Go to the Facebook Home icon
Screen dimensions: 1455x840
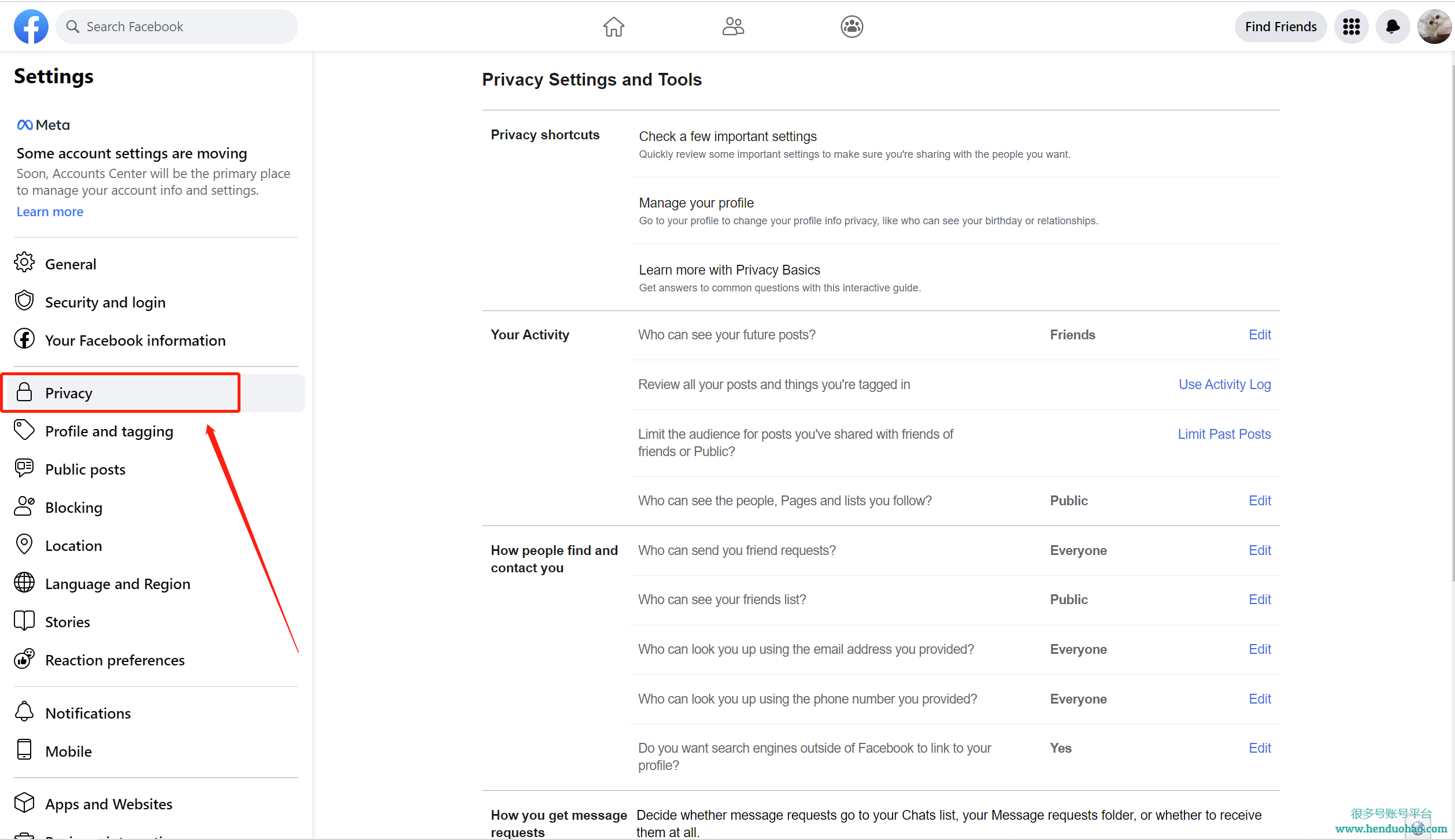click(x=613, y=27)
